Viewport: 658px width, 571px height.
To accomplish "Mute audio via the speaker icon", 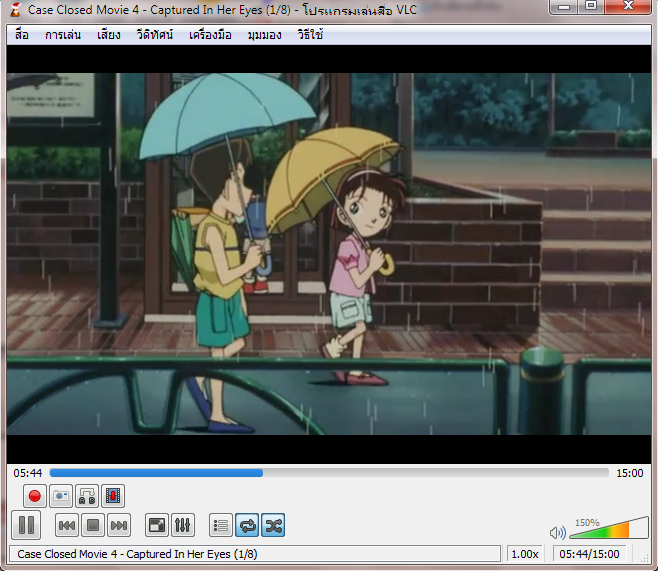I will tap(558, 533).
